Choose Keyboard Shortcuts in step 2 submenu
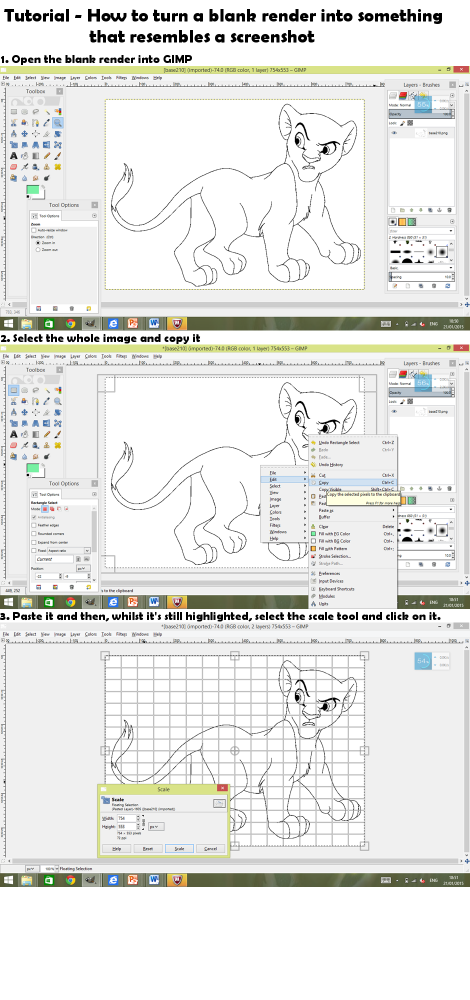Image resolution: width=470 pixels, height=1000 pixels. 353,589
